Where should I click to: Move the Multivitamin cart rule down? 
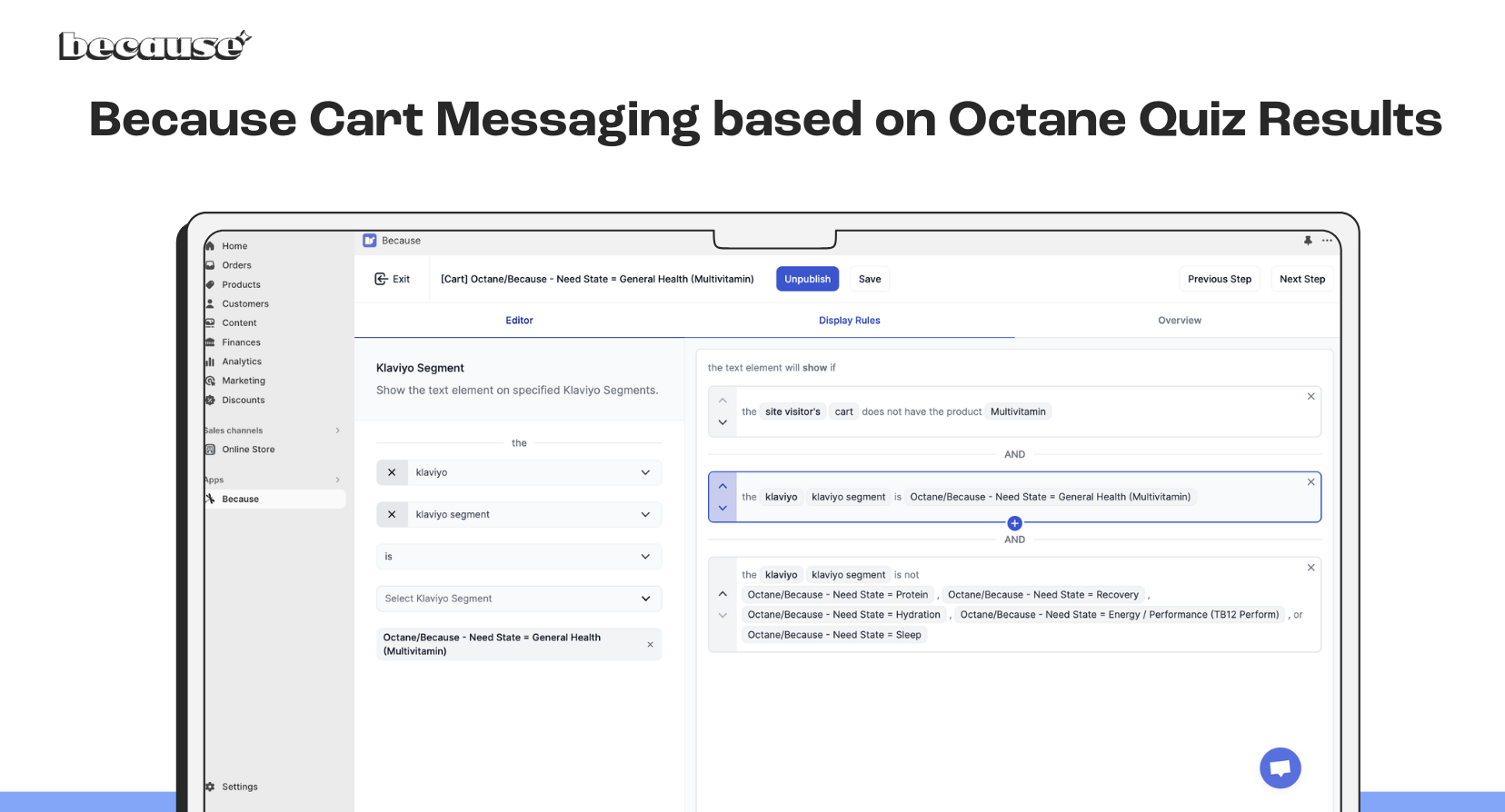[723, 422]
